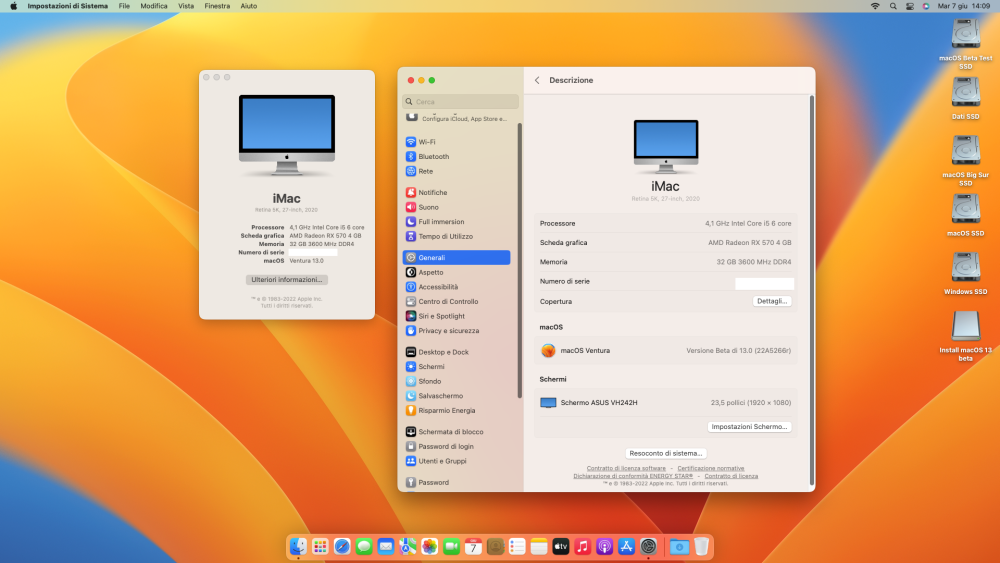Go back from Descrizione using back chevron
Screen dimensions: 1000x563
click(537, 80)
